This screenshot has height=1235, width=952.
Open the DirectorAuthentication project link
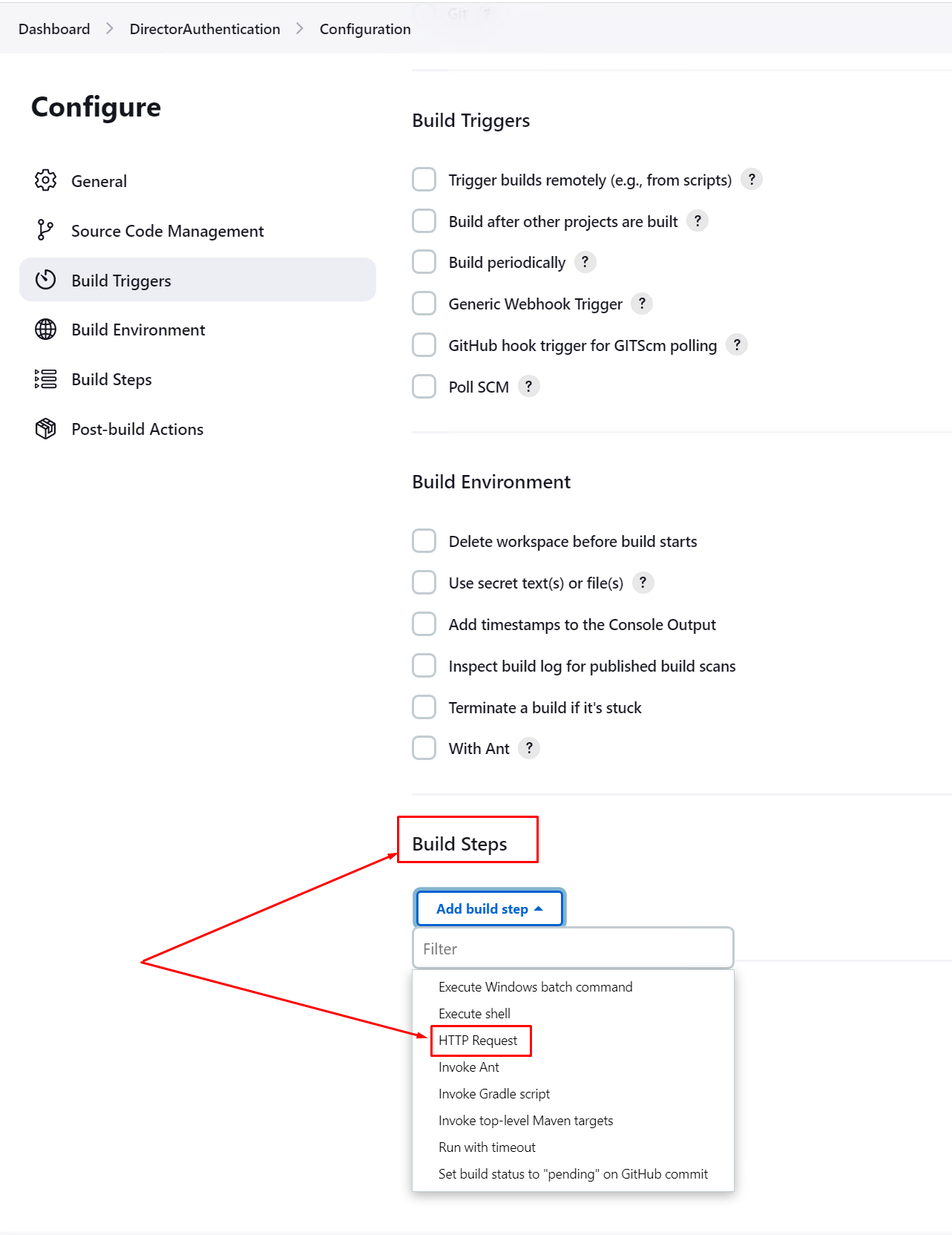(x=205, y=28)
